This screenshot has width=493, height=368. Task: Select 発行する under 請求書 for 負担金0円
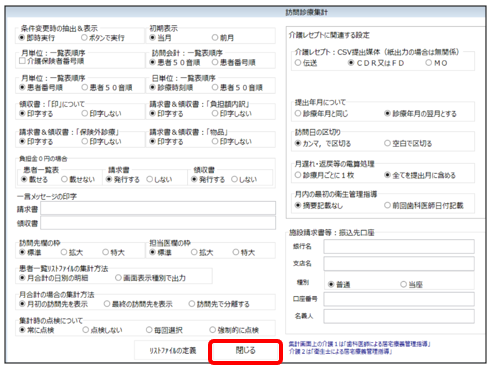(109, 179)
